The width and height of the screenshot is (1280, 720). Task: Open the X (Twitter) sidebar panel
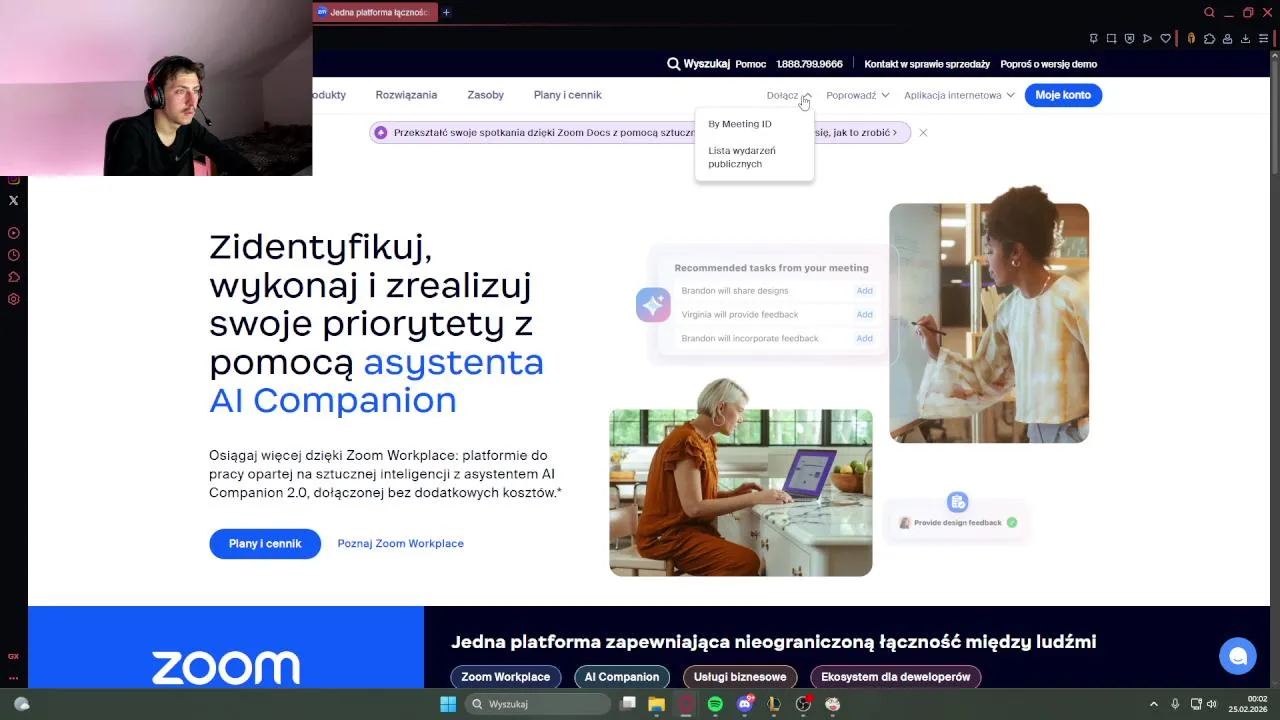pos(13,200)
